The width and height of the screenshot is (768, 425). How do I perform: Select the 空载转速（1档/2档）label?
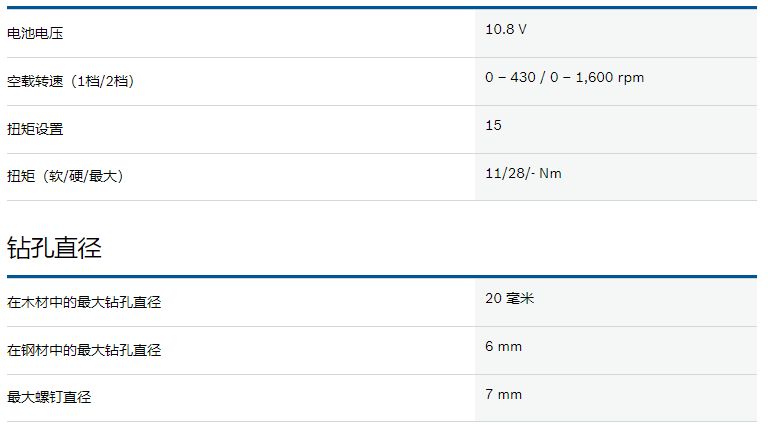click(71, 81)
